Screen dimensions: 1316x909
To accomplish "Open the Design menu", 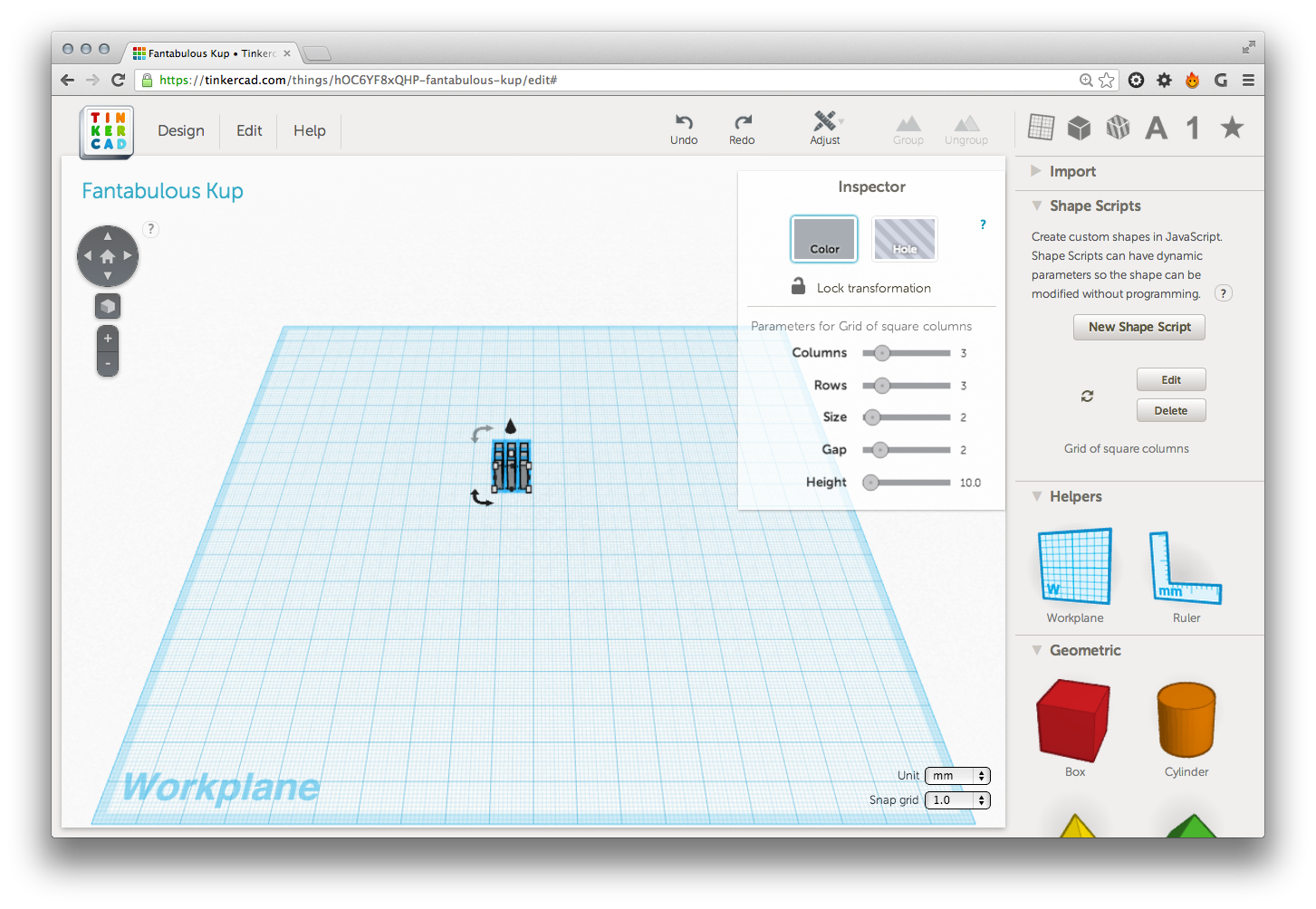I will (x=181, y=130).
